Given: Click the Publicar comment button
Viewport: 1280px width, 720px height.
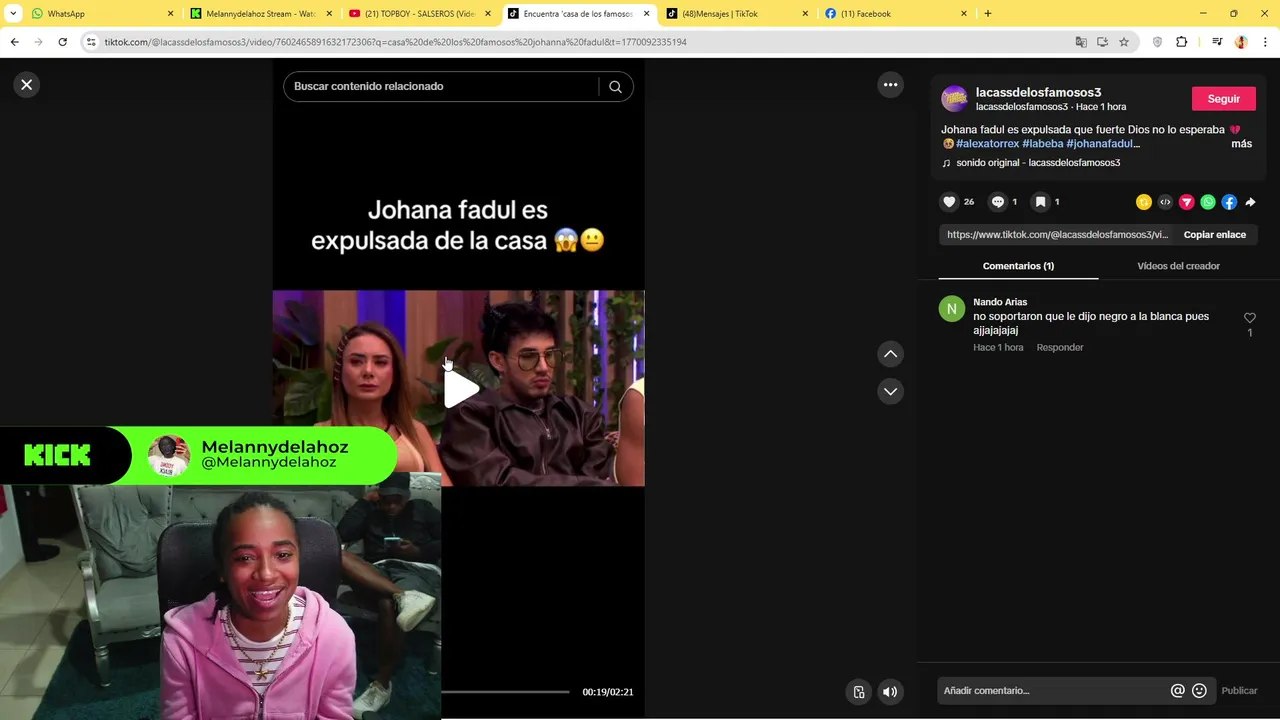Looking at the screenshot, I should point(1239,691).
